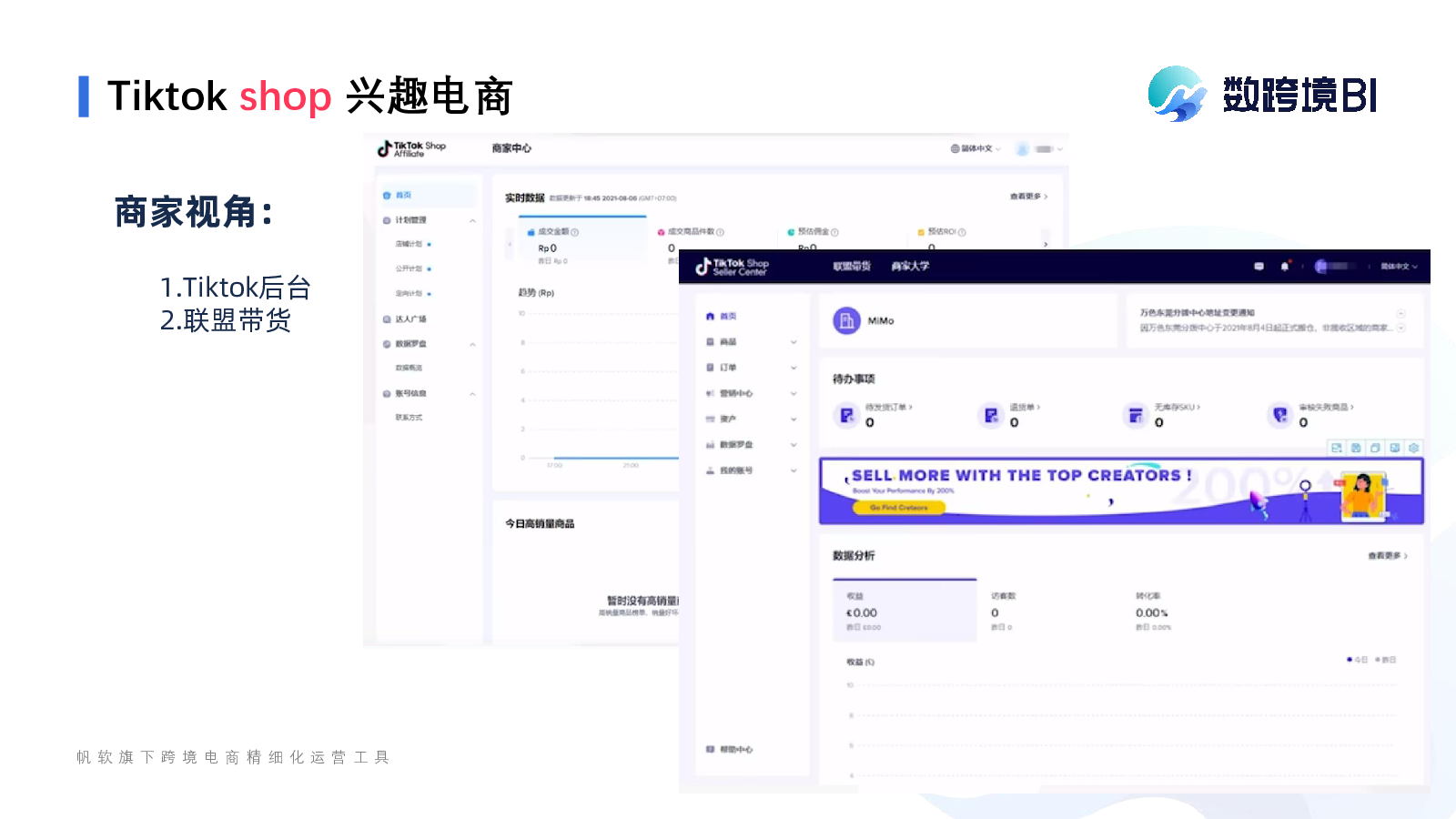Open 定向计划 in Affiliate sidebar

(409, 293)
